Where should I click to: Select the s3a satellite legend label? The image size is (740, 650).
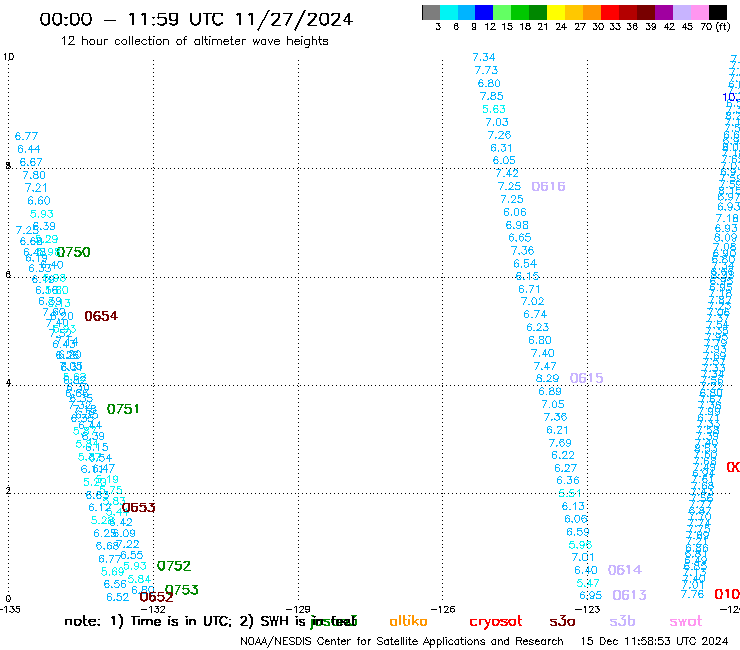(562, 622)
